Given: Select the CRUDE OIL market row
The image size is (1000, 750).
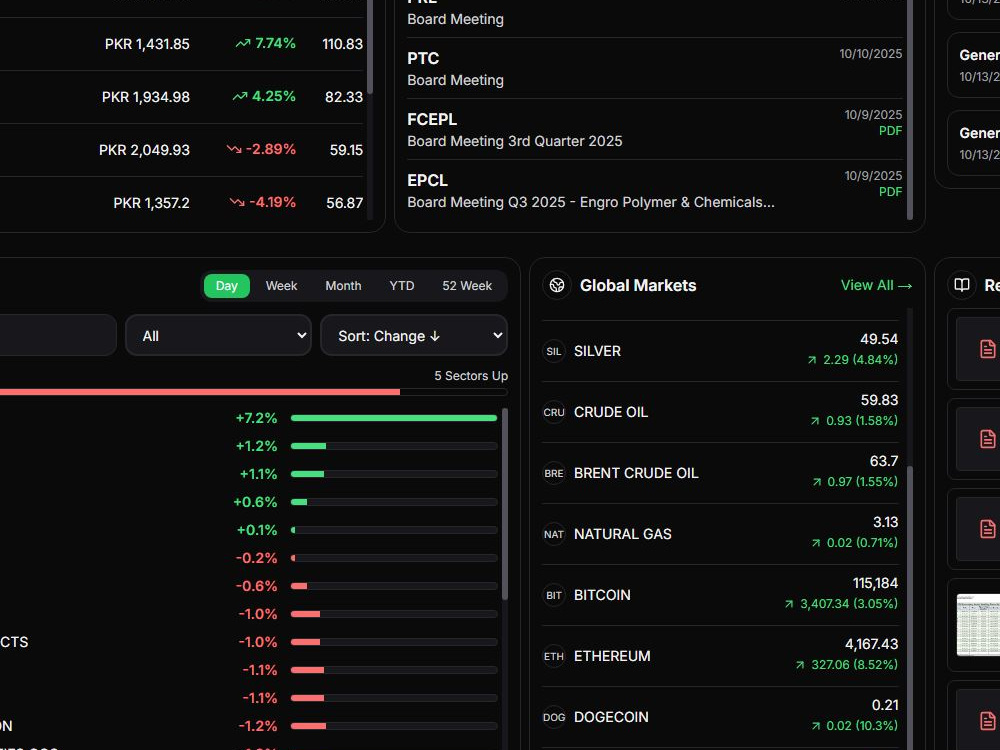Looking at the screenshot, I should click(x=720, y=412).
